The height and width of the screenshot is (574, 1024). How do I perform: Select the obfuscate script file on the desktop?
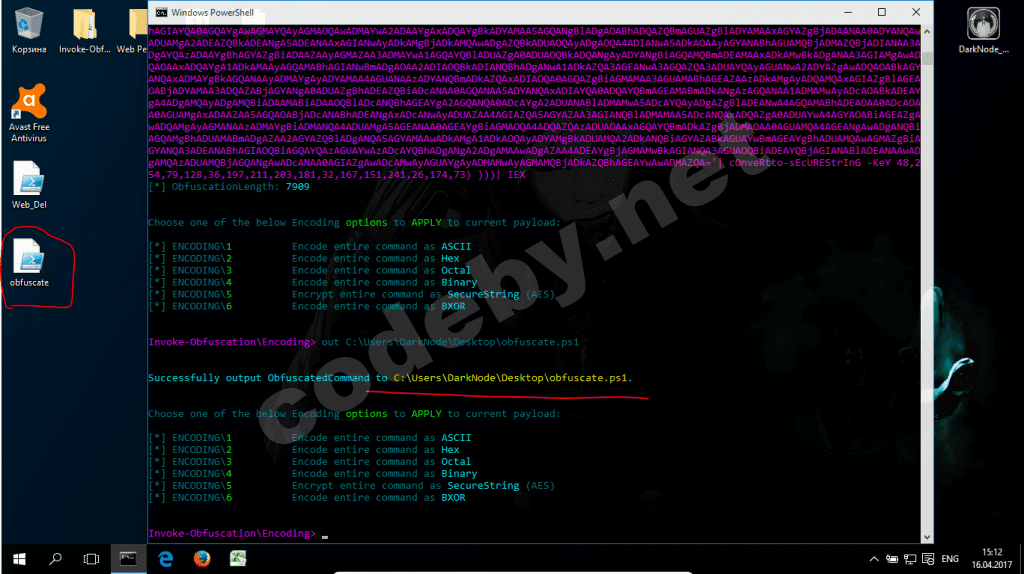29,263
